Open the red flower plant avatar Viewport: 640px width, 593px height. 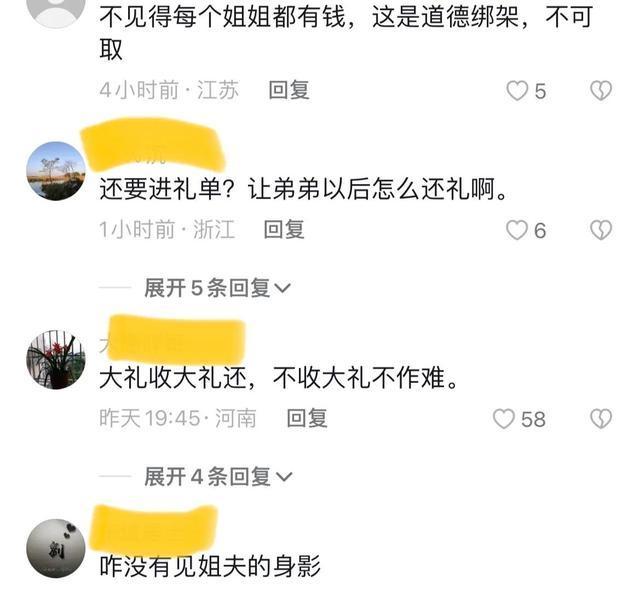pyautogui.click(x=56, y=360)
